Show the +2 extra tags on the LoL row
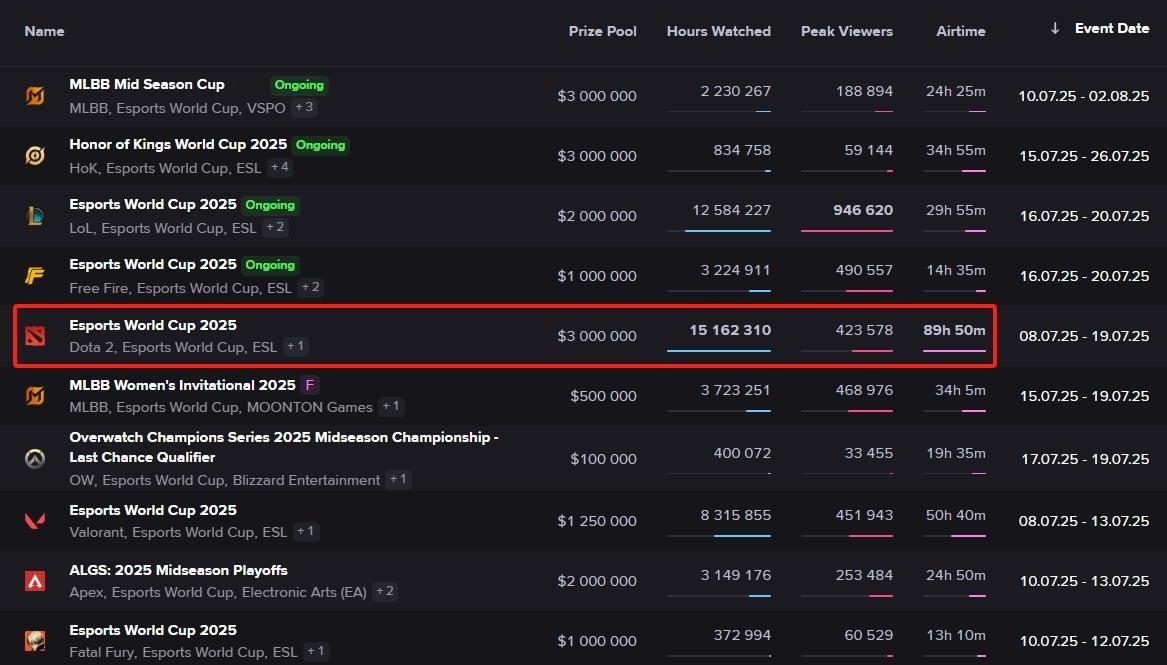Image resolution: width=1167 pixels, height=665 pixels. pyautogui.click(x=275, y=227)
